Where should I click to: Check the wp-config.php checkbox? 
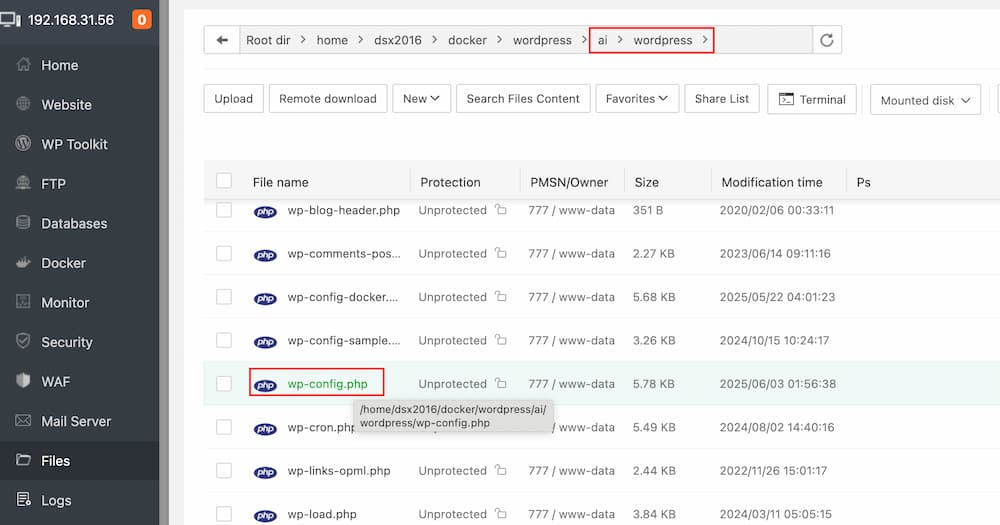click(224, 383)
